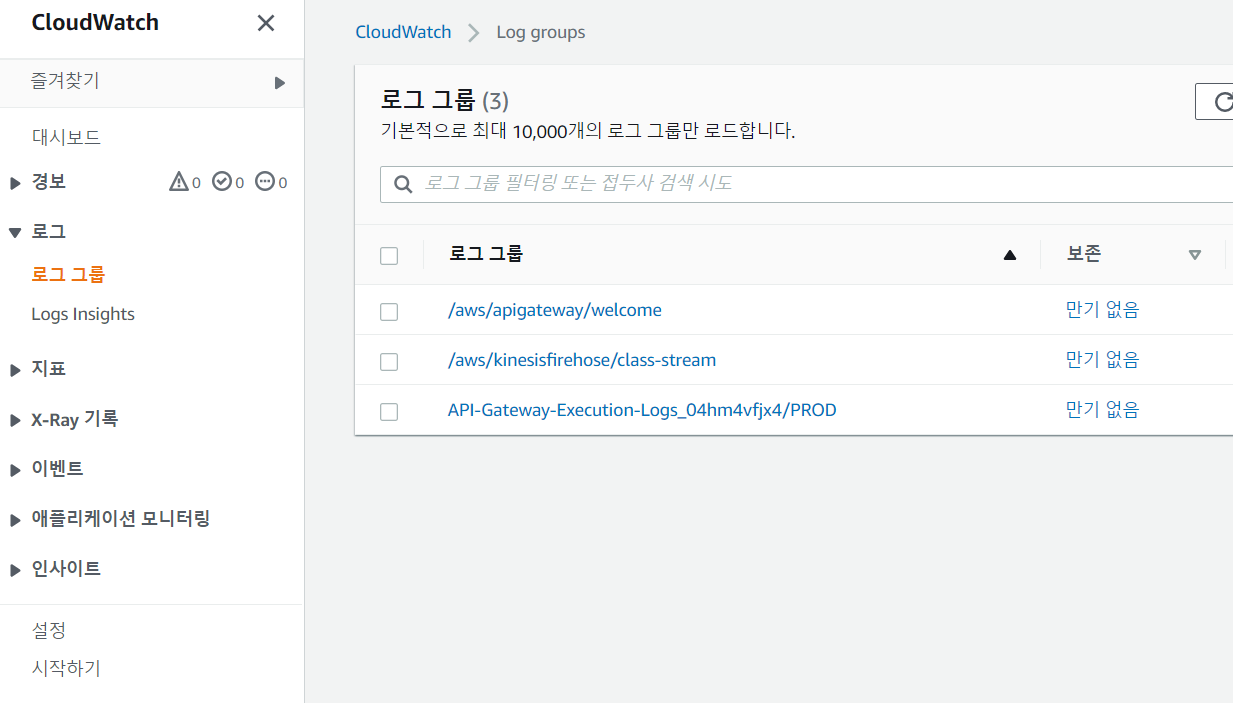Sort by 보존 column arrow
Screen dimensions: 1233x703
(x=1194, y=255)
